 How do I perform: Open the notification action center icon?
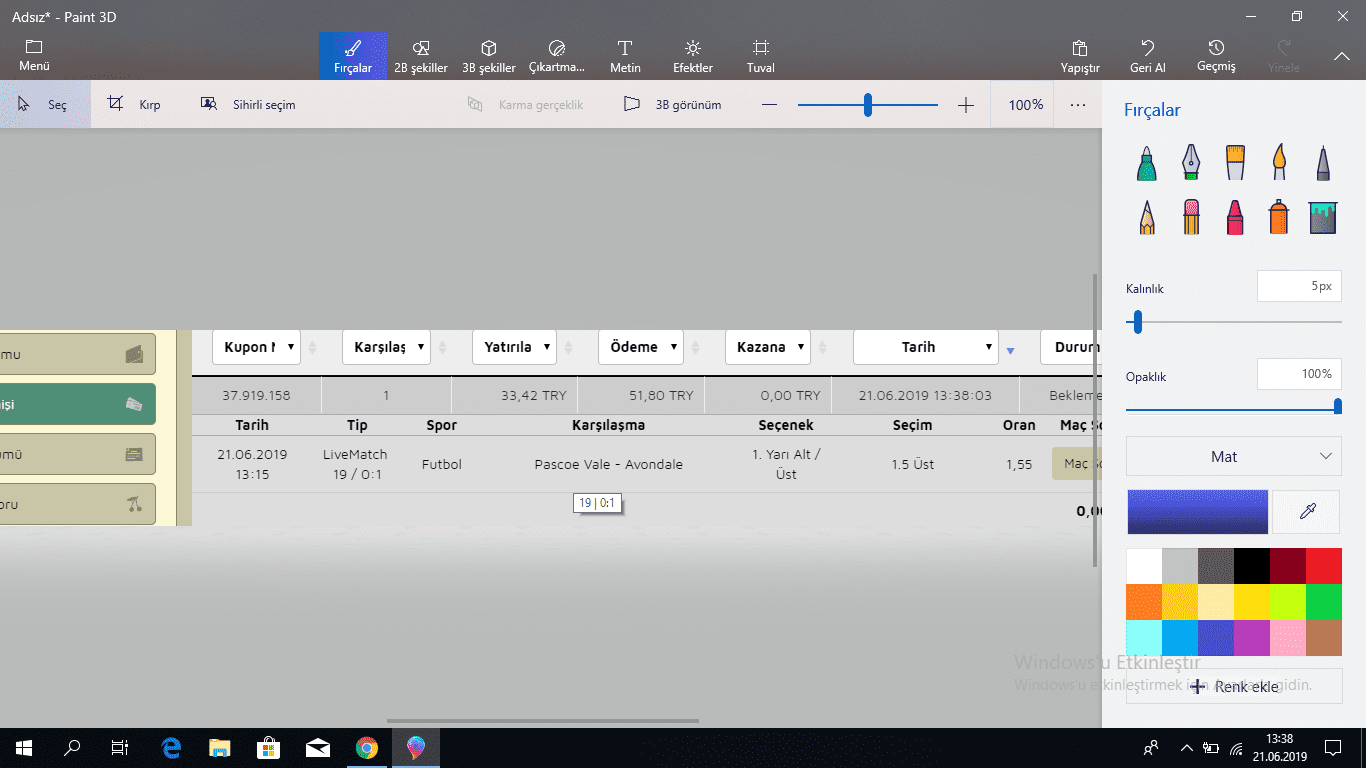click(1333, 747)
